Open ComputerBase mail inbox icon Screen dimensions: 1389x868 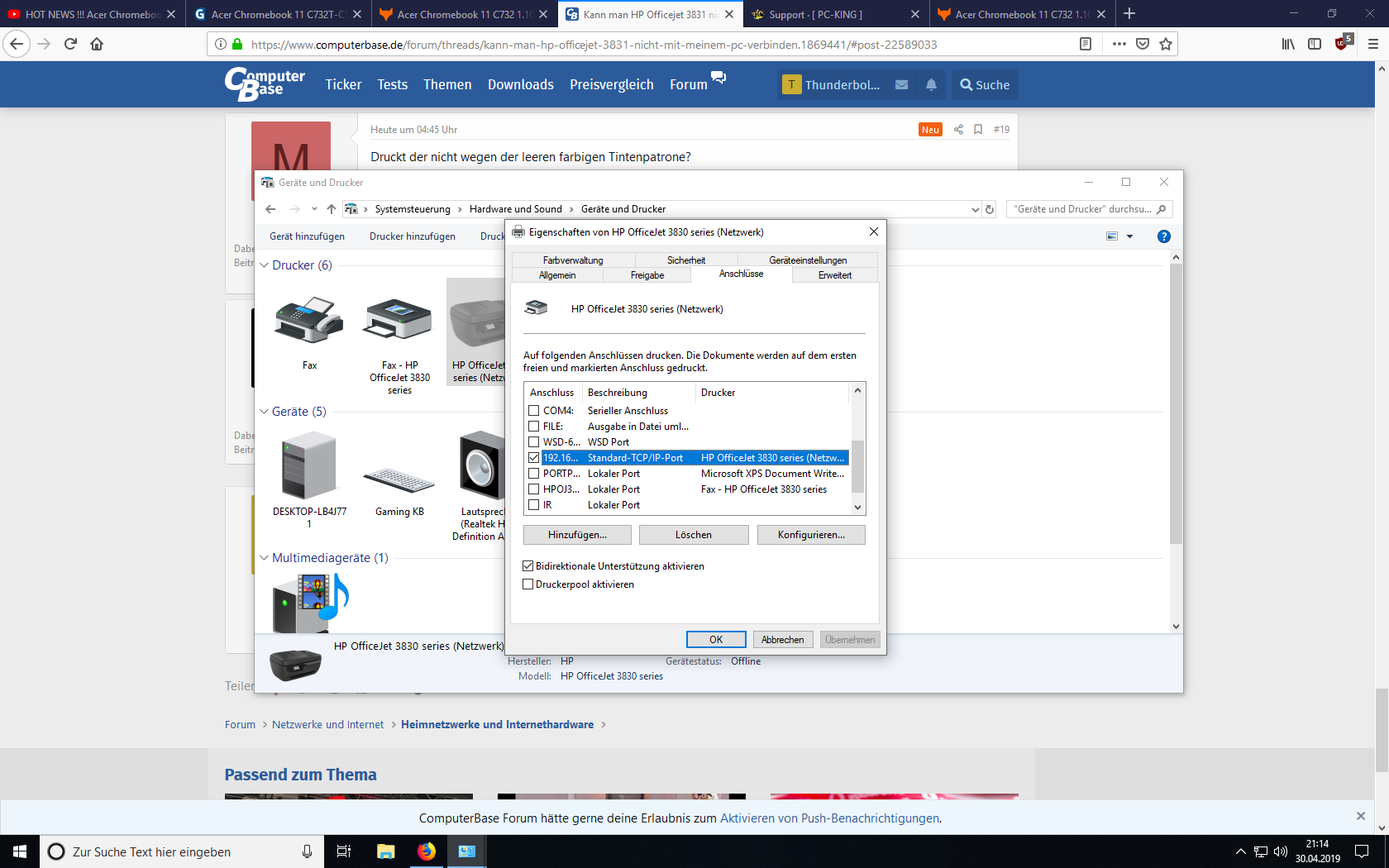[x=902, y=84]
